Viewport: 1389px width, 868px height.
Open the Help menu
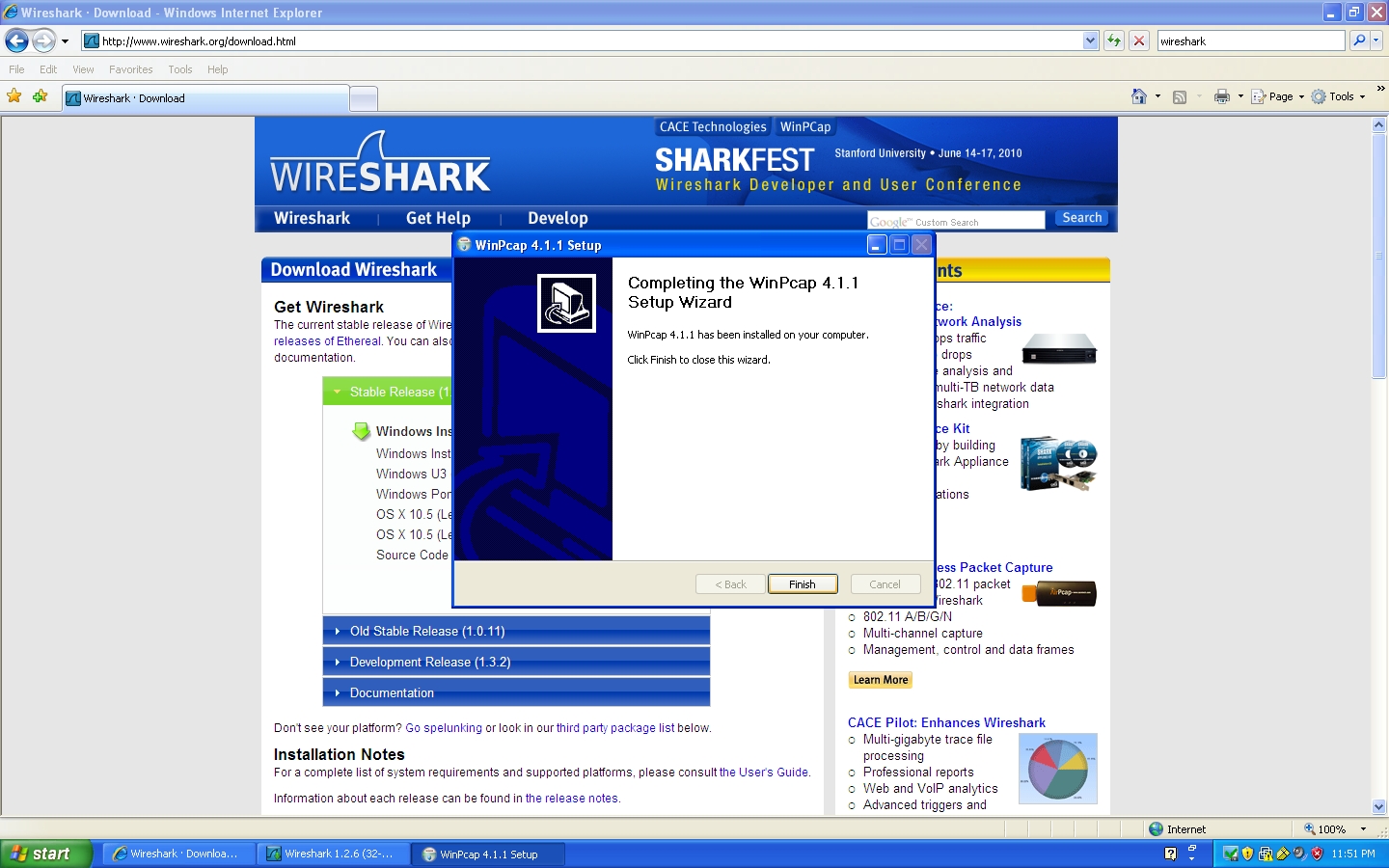(217, 69)
